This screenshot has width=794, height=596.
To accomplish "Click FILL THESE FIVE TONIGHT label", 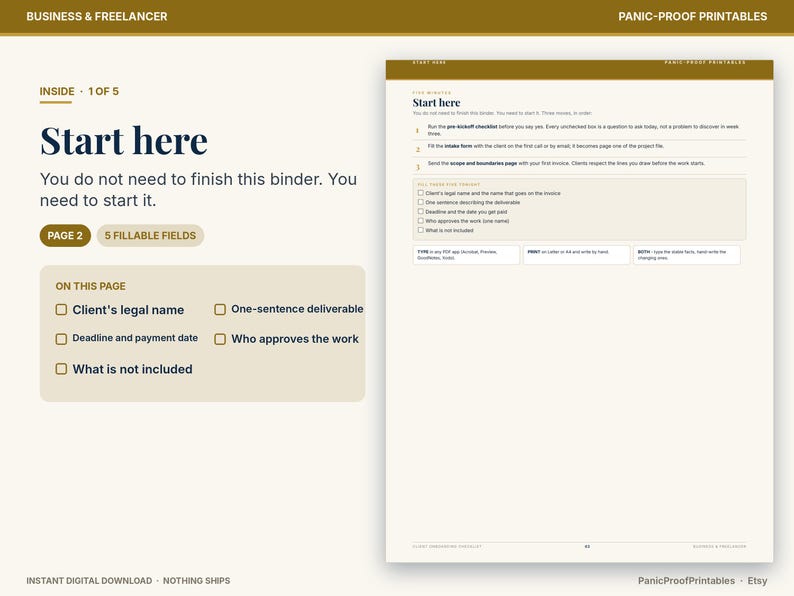I will tap(449, 184).
